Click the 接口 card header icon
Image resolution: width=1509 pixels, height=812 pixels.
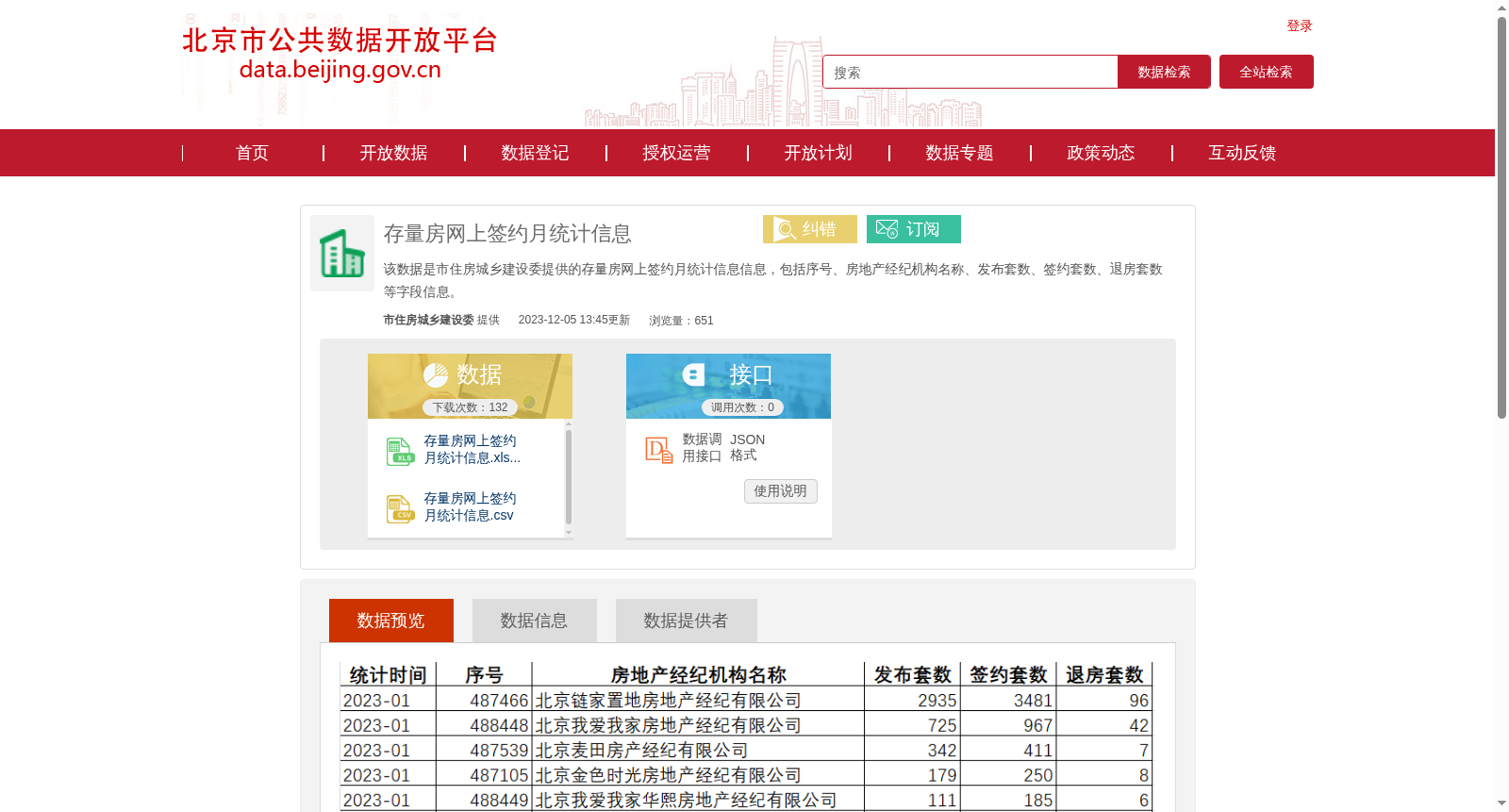(x=694, y=374)
